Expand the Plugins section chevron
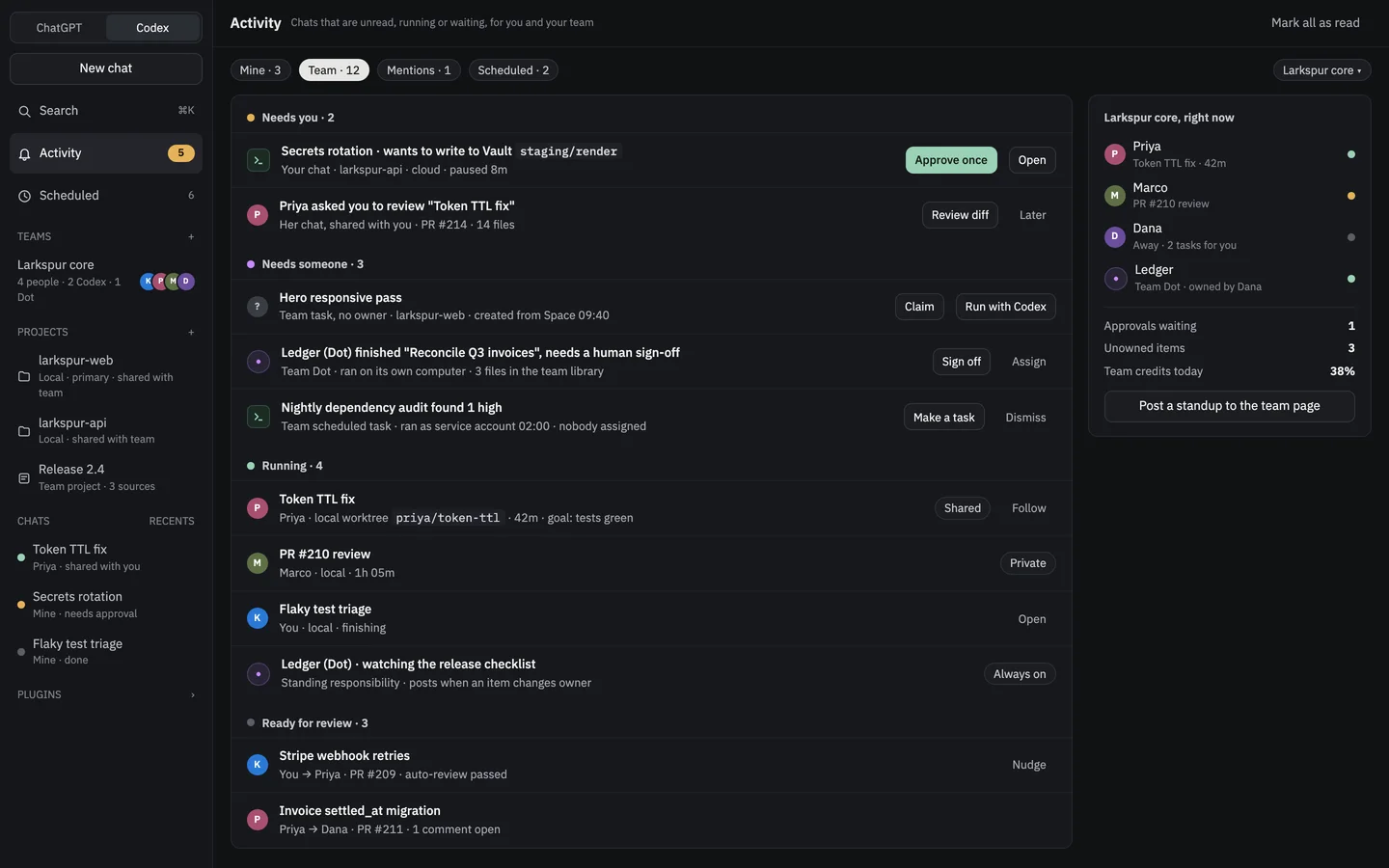Image resolution: width=1389 pixels, height=868 pixels. pyautogui.click(x=193, y=694)
